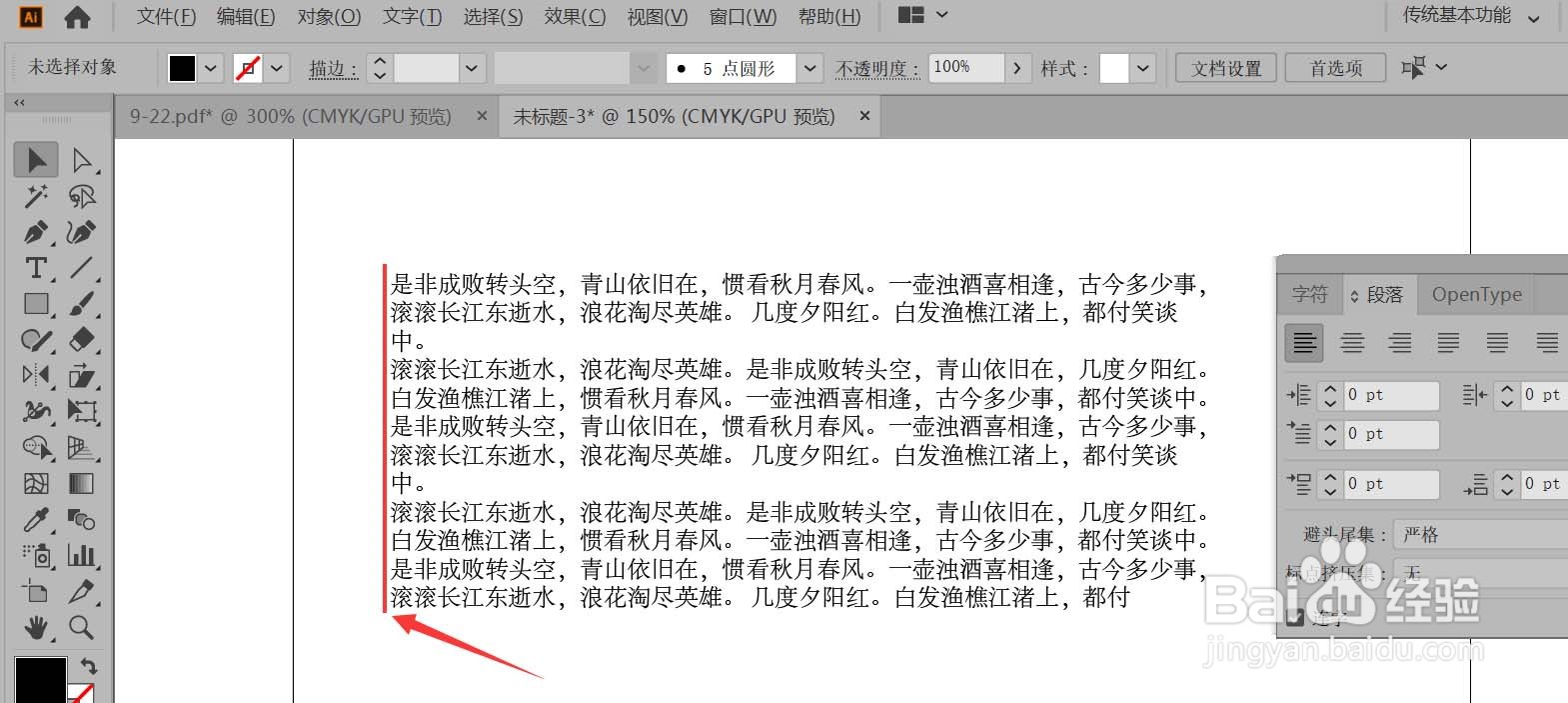Activate the Gradient tool
Viewport: 1568px width, 703px height.
pyautogui.click(x=82, y=483)
